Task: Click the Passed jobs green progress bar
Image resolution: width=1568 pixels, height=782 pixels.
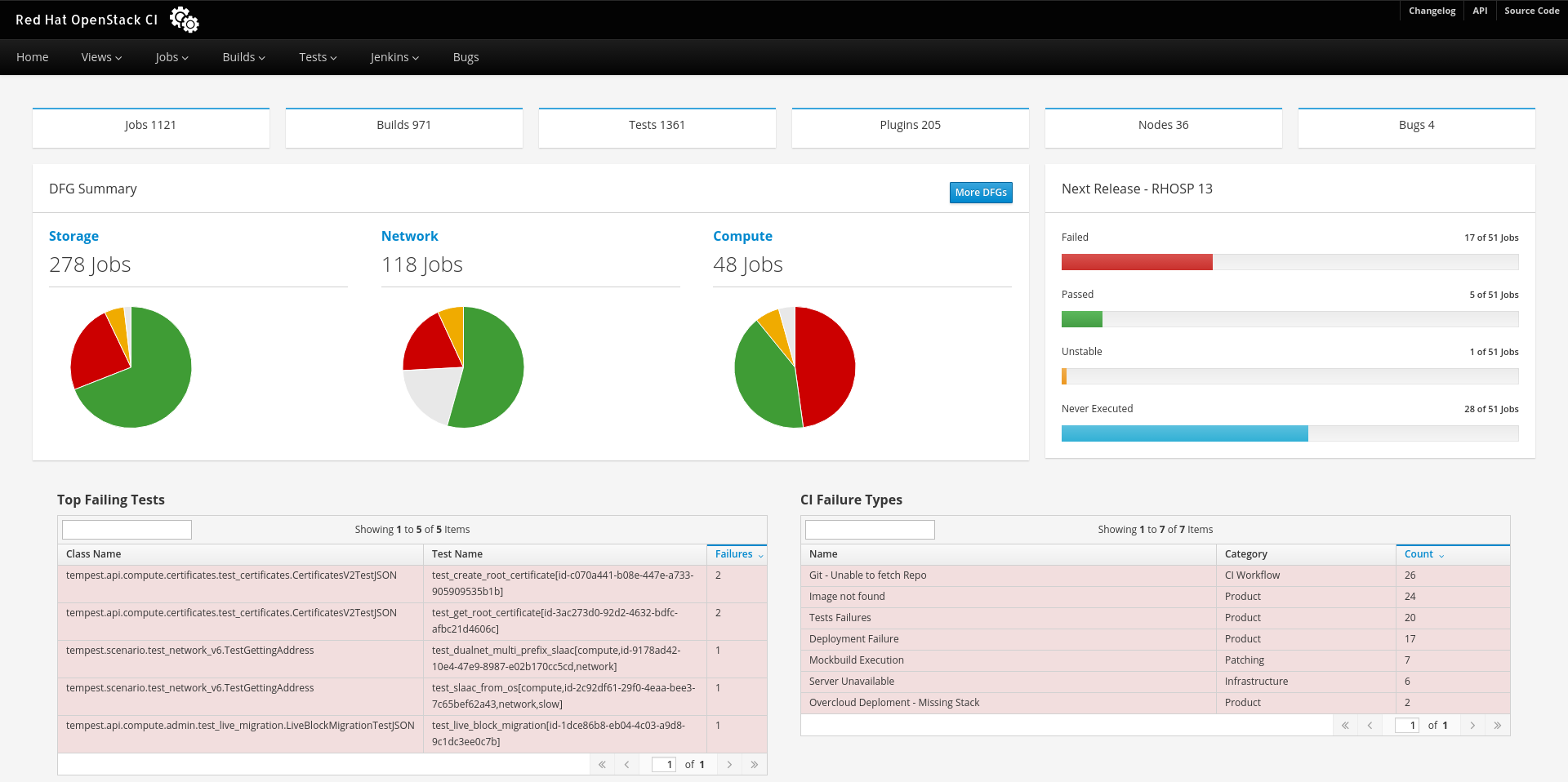Action: pos(1082,319)
